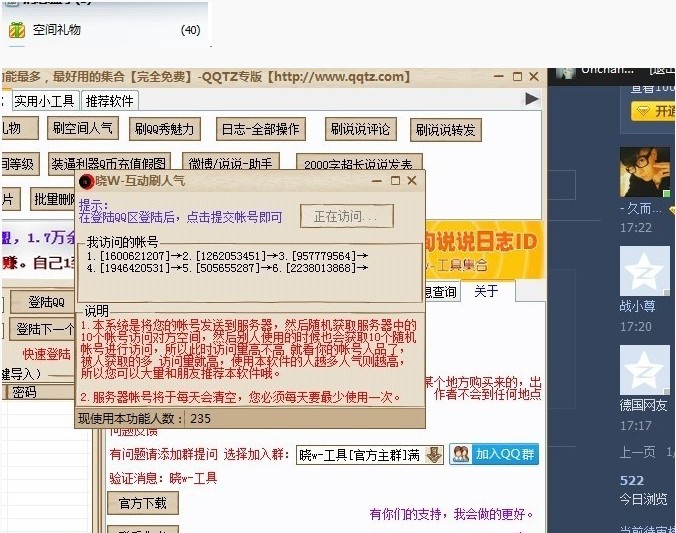Go to 上一页 in visitor list
This screenshot has height=533, width=676.
[x=637, y=452]
